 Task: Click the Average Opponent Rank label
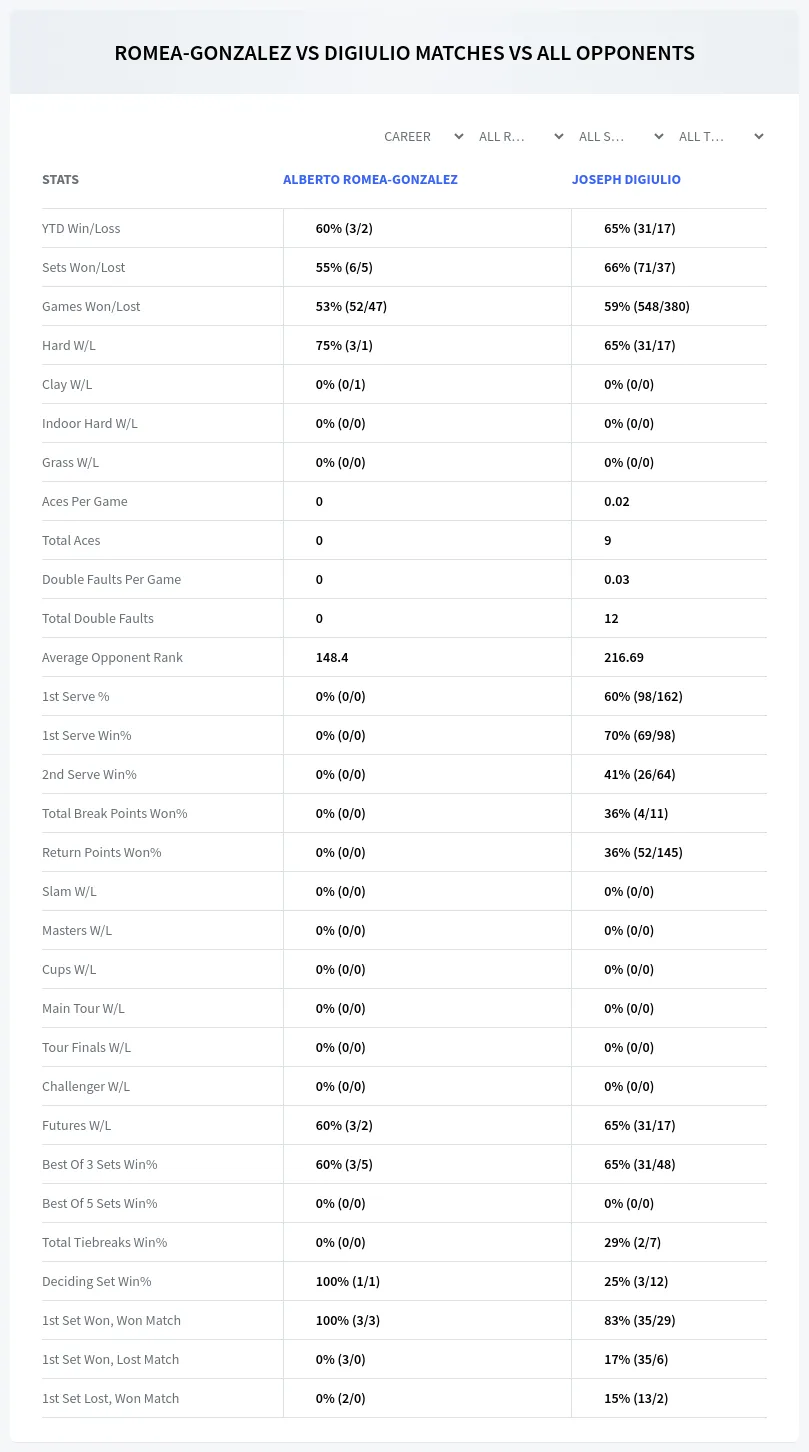click(x=112, y=657)
